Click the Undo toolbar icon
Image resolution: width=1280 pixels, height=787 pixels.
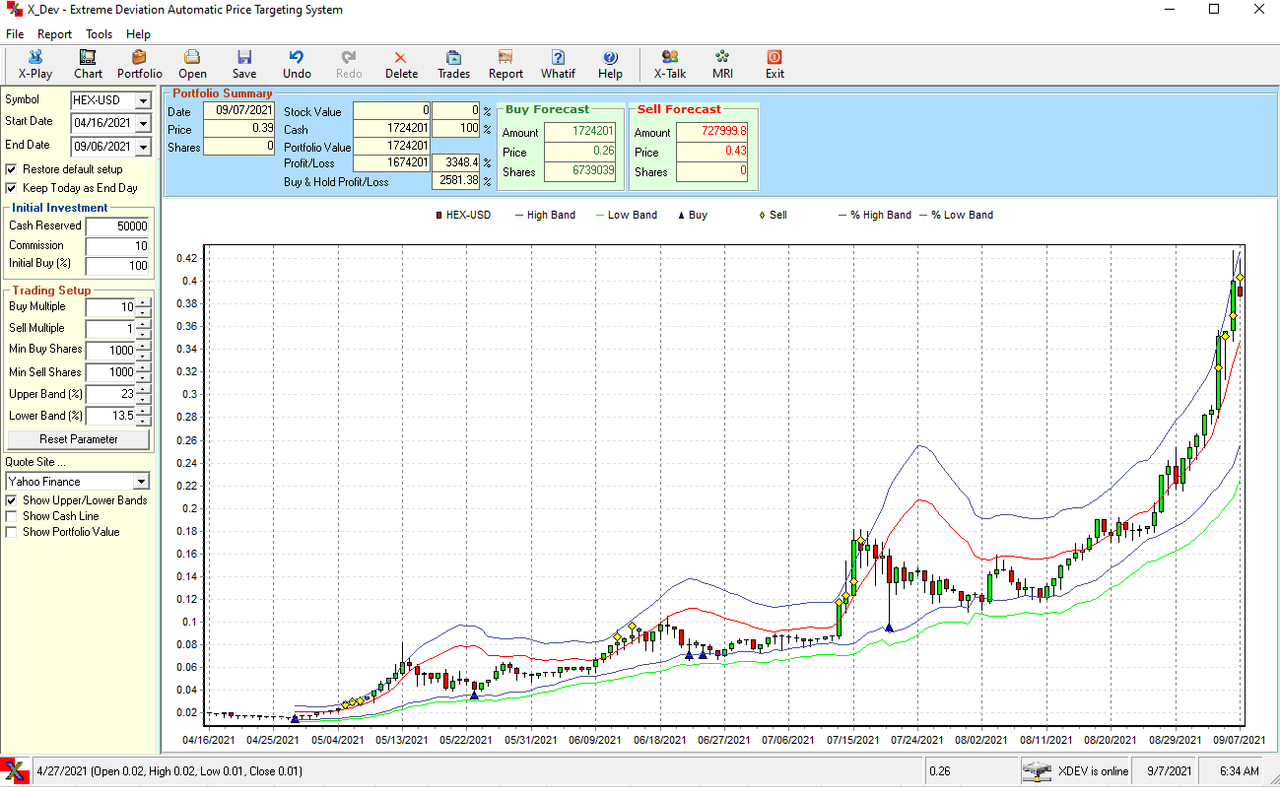(x=296, y=63)
